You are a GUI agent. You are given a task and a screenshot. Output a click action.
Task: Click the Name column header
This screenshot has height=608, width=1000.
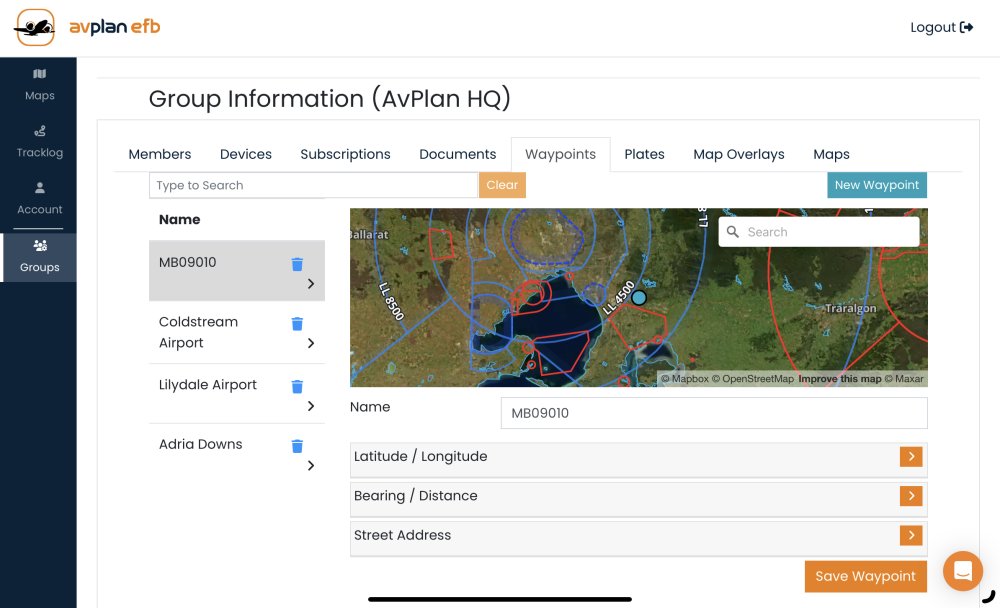click(x=179, y=219)
